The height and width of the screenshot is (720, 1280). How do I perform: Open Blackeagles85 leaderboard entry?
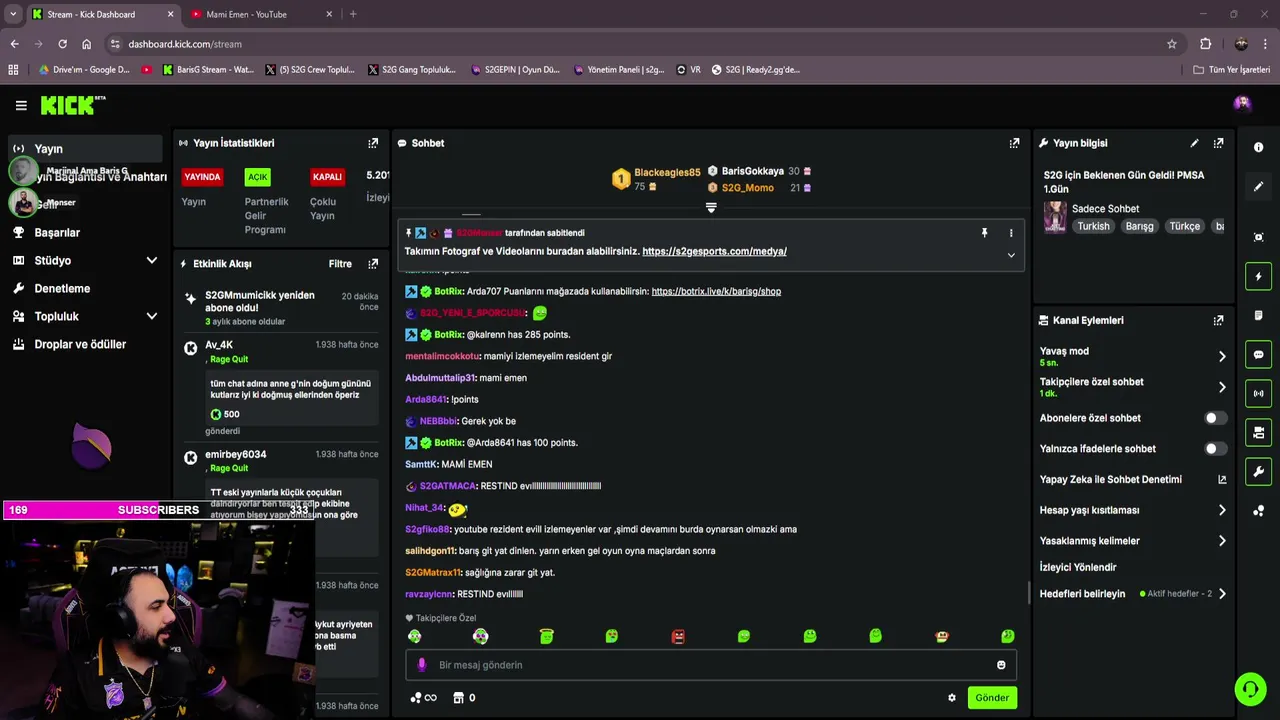click(656, 179)
